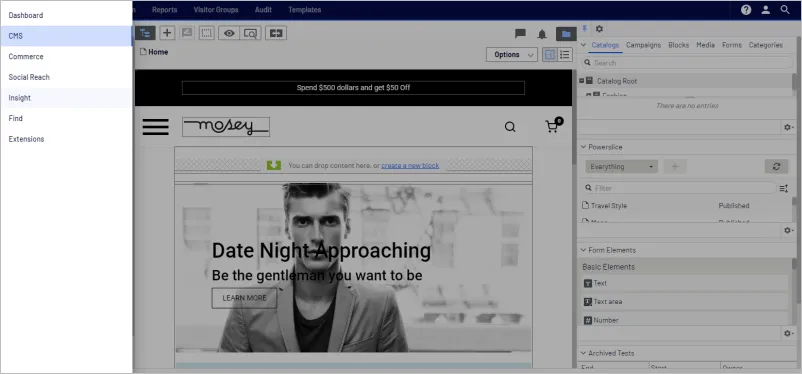Open Commerce from the side menu

66,56
